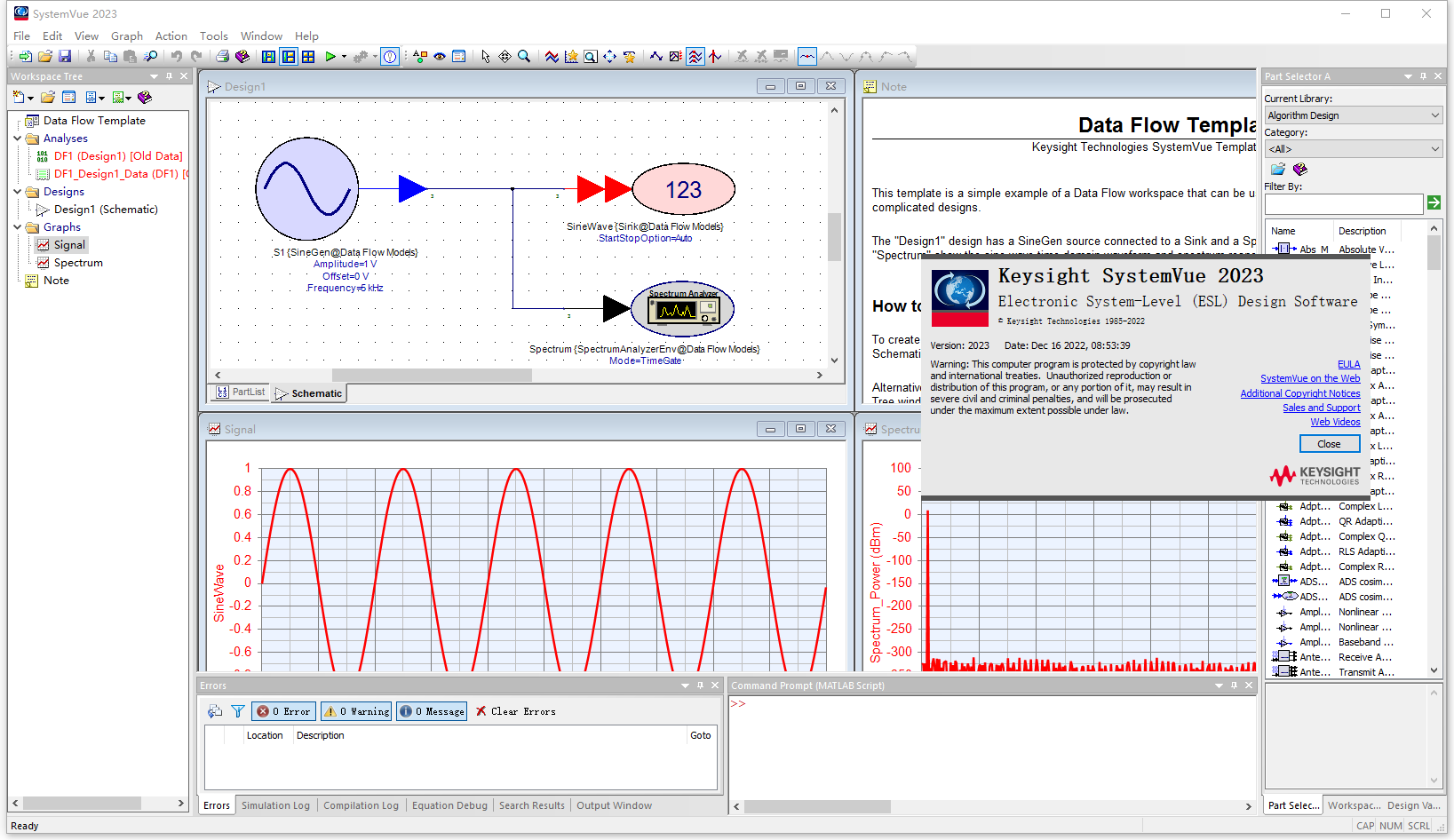Click the New item icon in Workspace Tree

point(20,97)
